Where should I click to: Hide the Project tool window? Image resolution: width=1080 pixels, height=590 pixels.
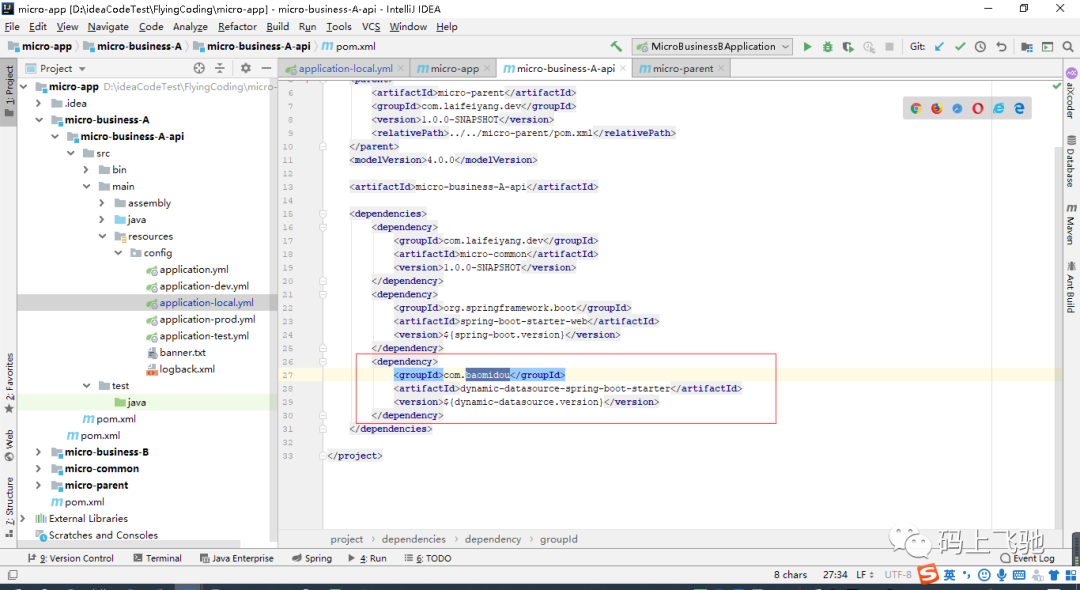coord(266,68)
